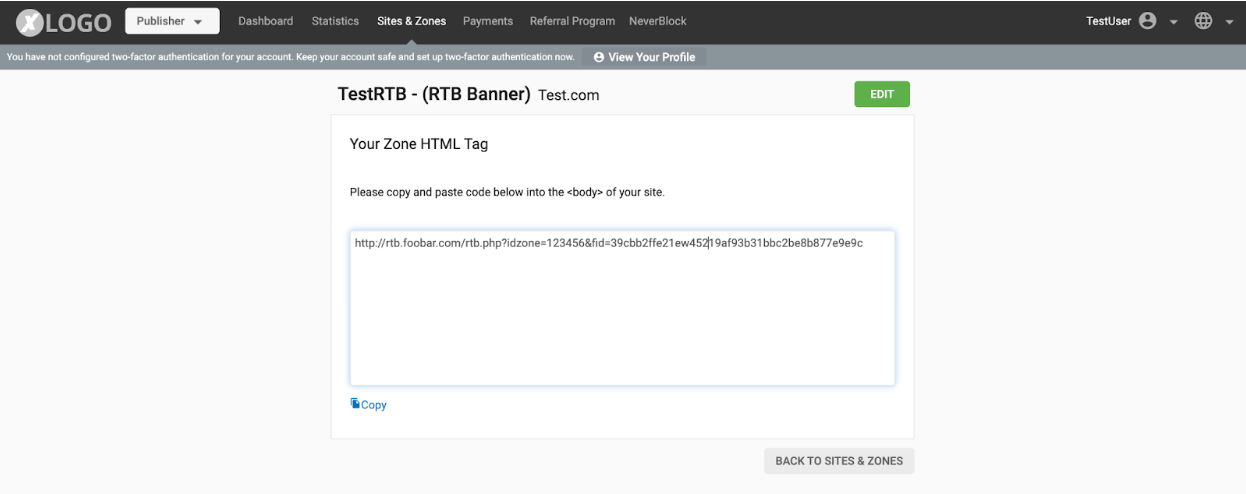Click the Test.com site name
The height and width of the screenshot is (494, 1246).
coord(568,95)
